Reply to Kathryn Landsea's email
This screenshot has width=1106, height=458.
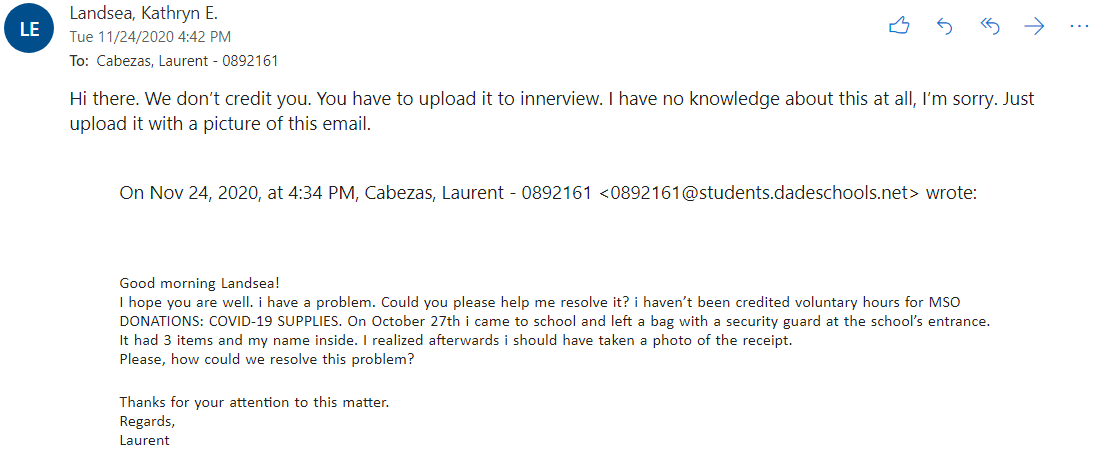click(x=945, y=27)
